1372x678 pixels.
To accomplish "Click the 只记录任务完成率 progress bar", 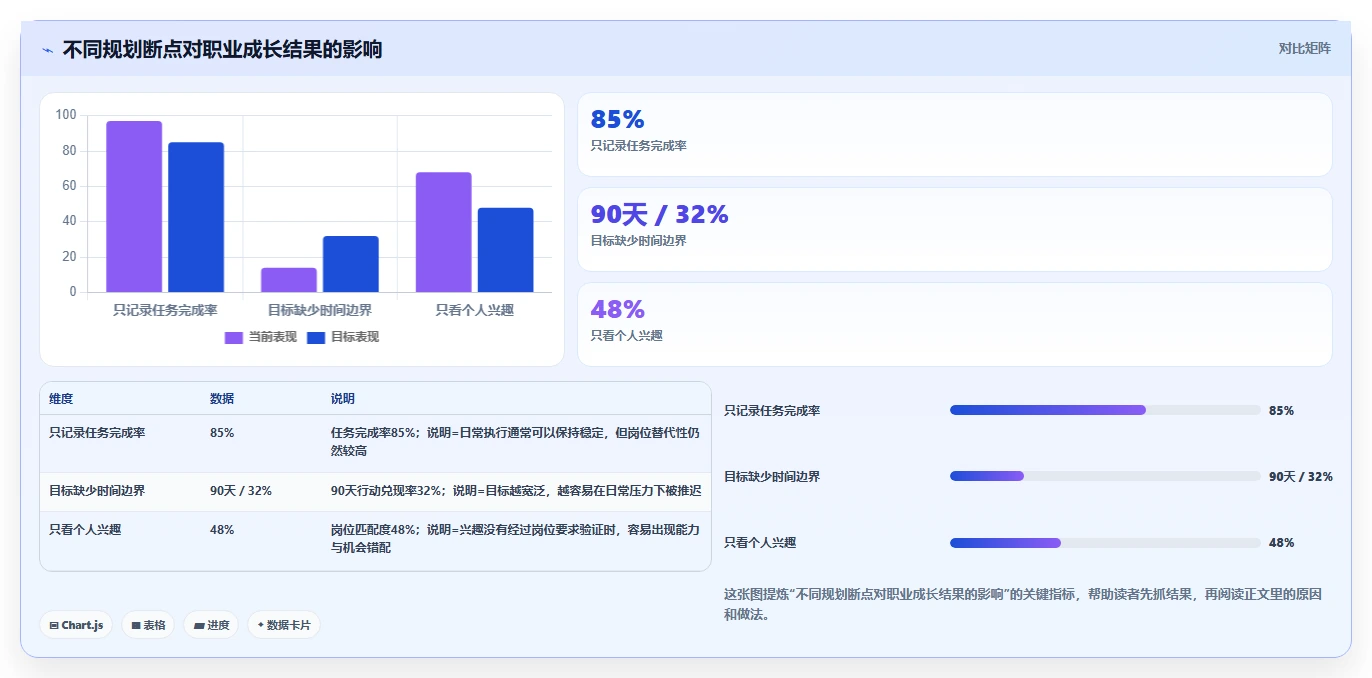I will pos(1105,410).
